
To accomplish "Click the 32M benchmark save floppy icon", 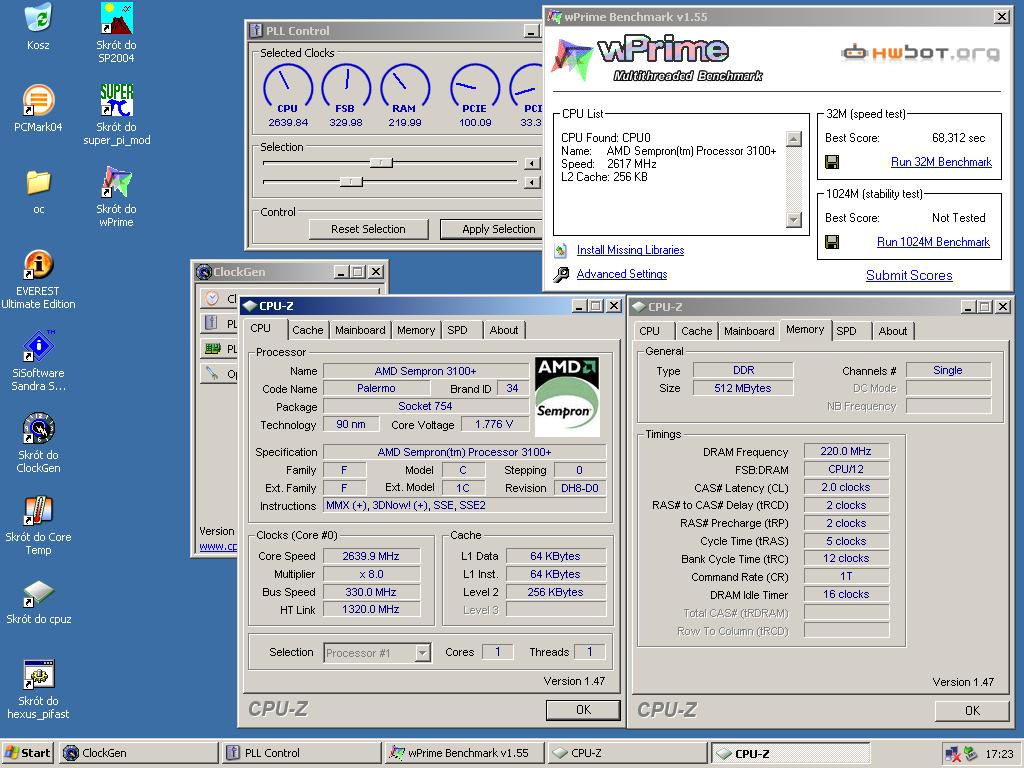I will pyautogui.click(x=832, y=162).
